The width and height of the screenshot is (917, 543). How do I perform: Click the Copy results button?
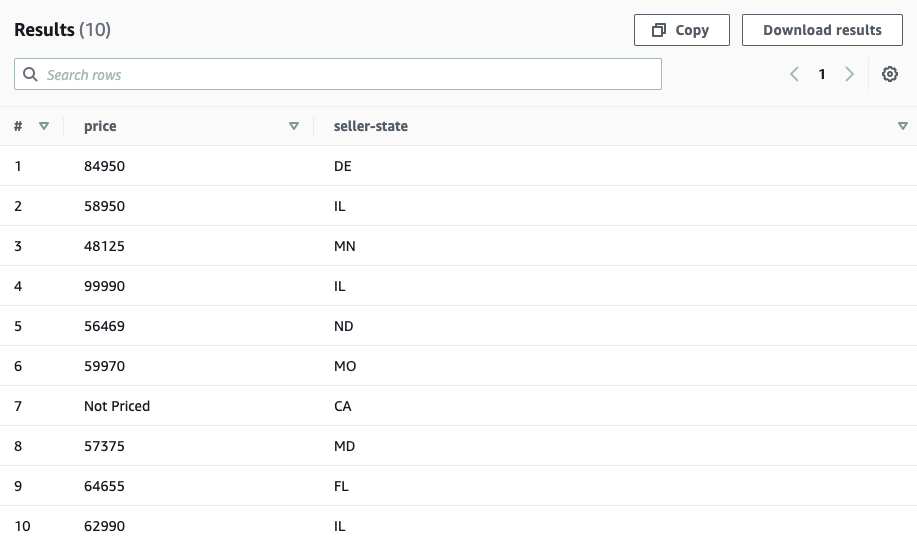(x=681, y=30)
